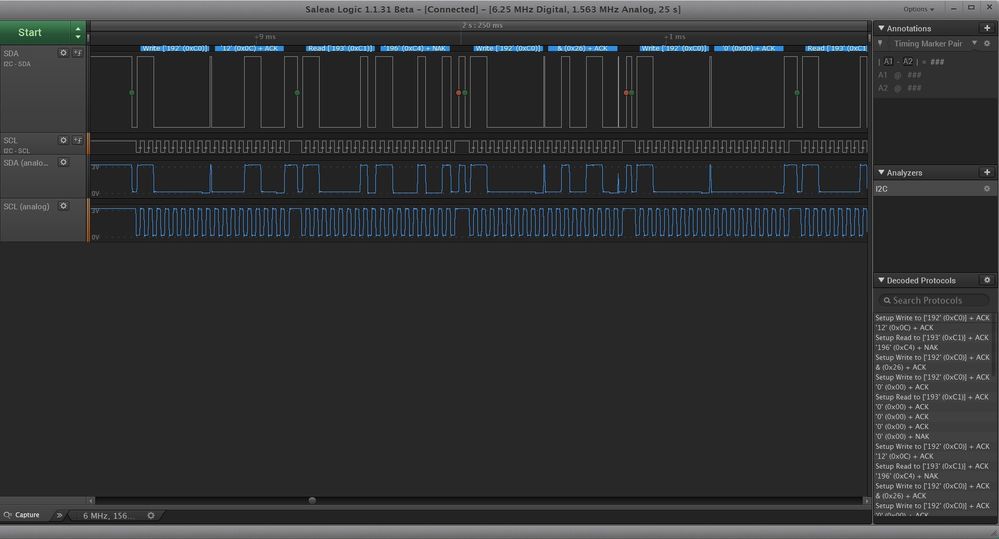Viewport: 999px width, 539px height.
Task: Select timing marker A1
Action: (888, 62)
